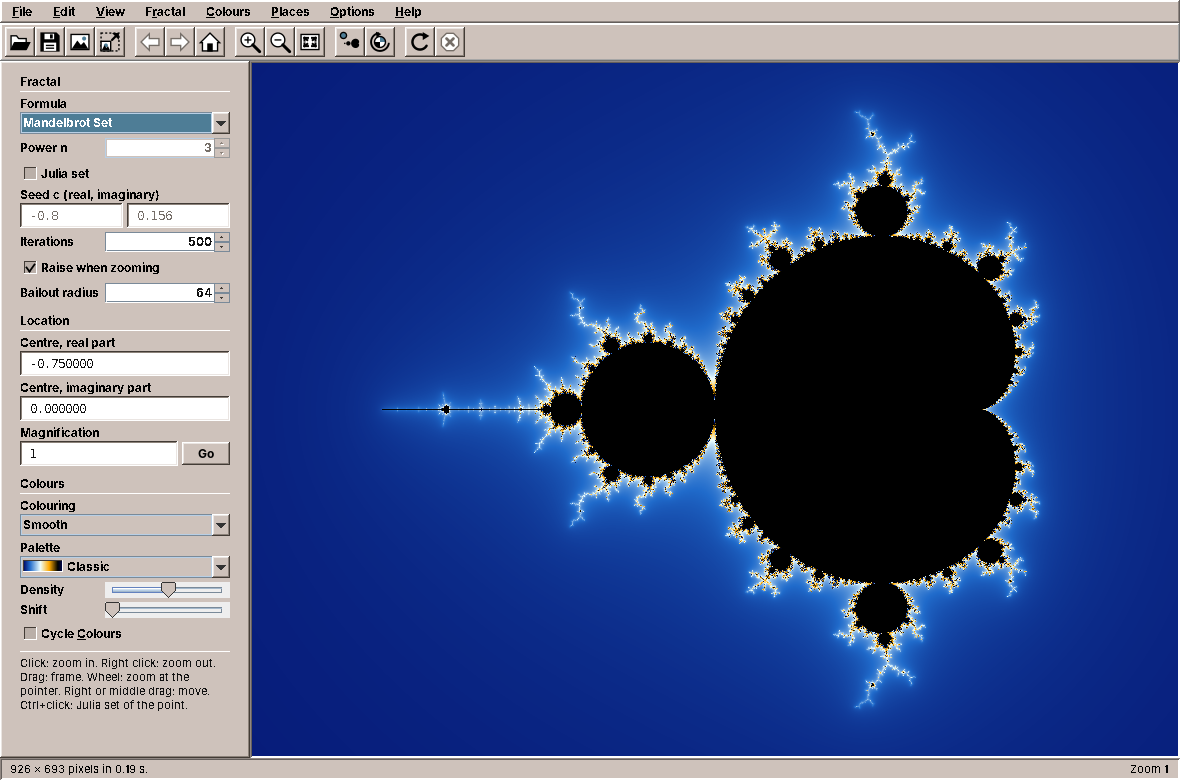This screenshot has width=1180, height=780.
Task: Click the Seed c imaginary field 0.156
Action: point(178,215)
